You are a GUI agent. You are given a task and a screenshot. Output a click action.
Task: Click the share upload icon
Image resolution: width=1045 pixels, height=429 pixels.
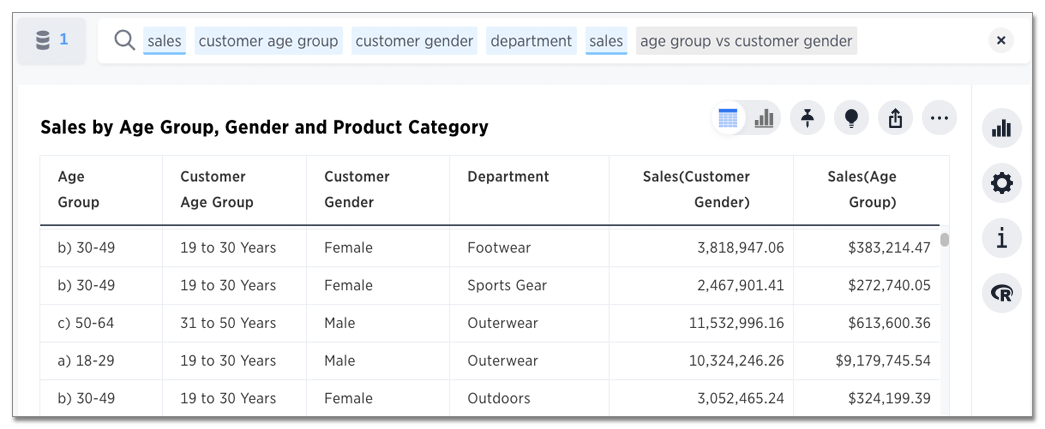pyautogui.click(x=895, y=118)
